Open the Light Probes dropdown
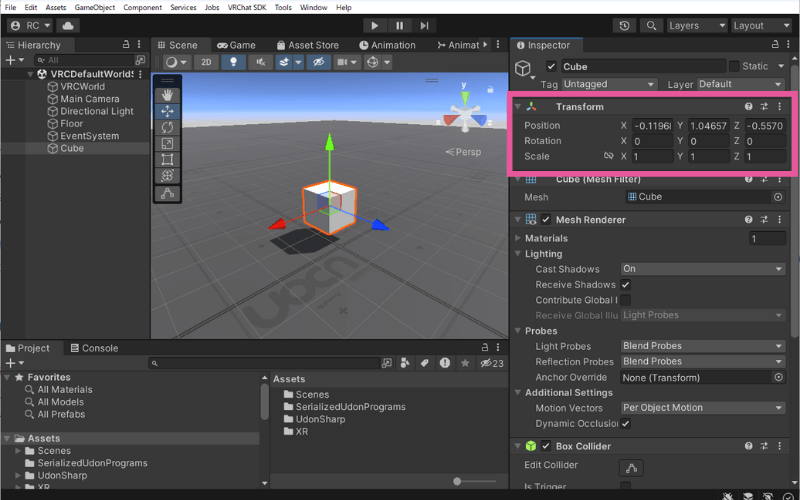 tap(703, 346)
